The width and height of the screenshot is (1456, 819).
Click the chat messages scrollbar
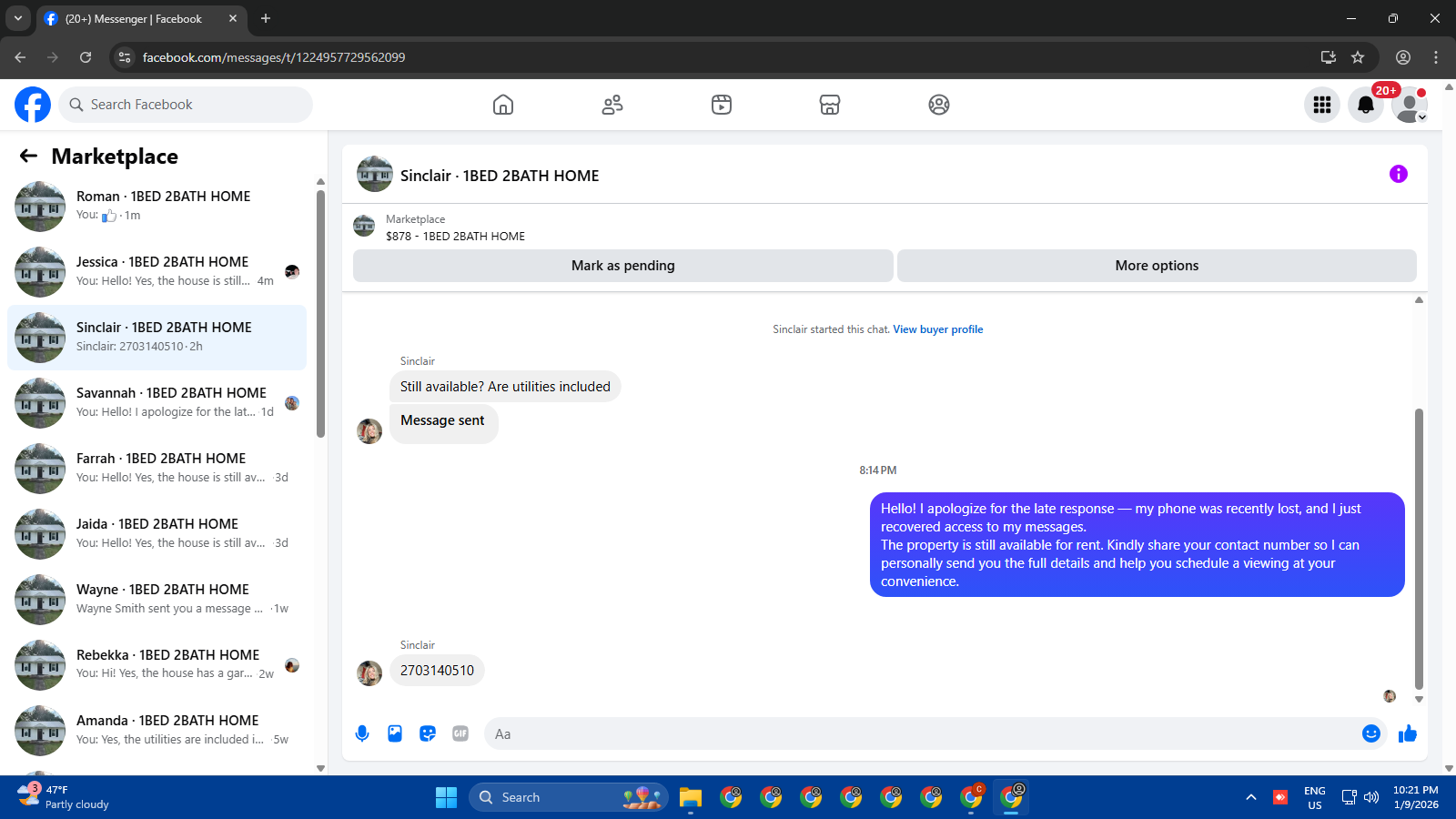1419,549
